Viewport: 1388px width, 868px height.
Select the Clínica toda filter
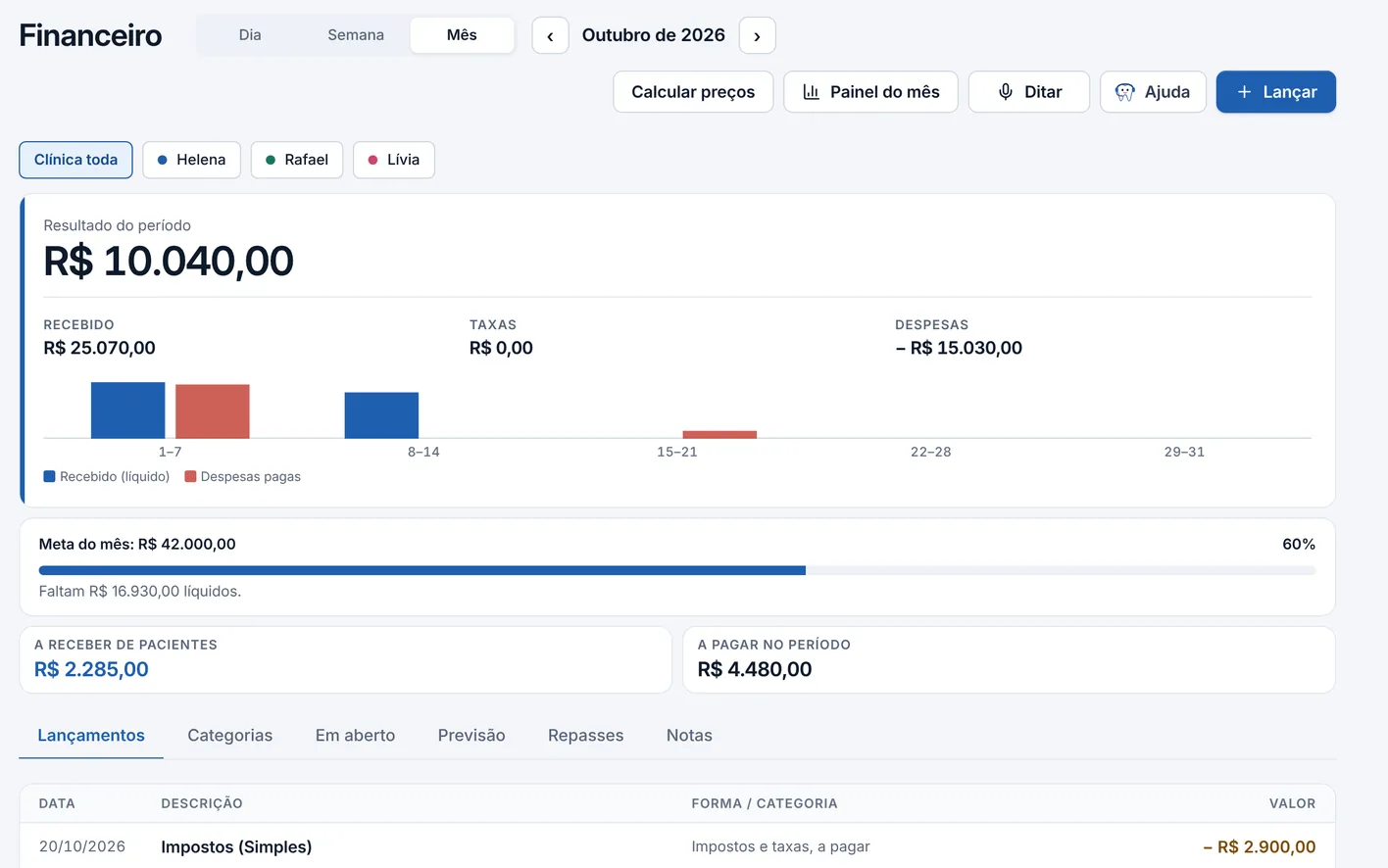tap(75, 160)
